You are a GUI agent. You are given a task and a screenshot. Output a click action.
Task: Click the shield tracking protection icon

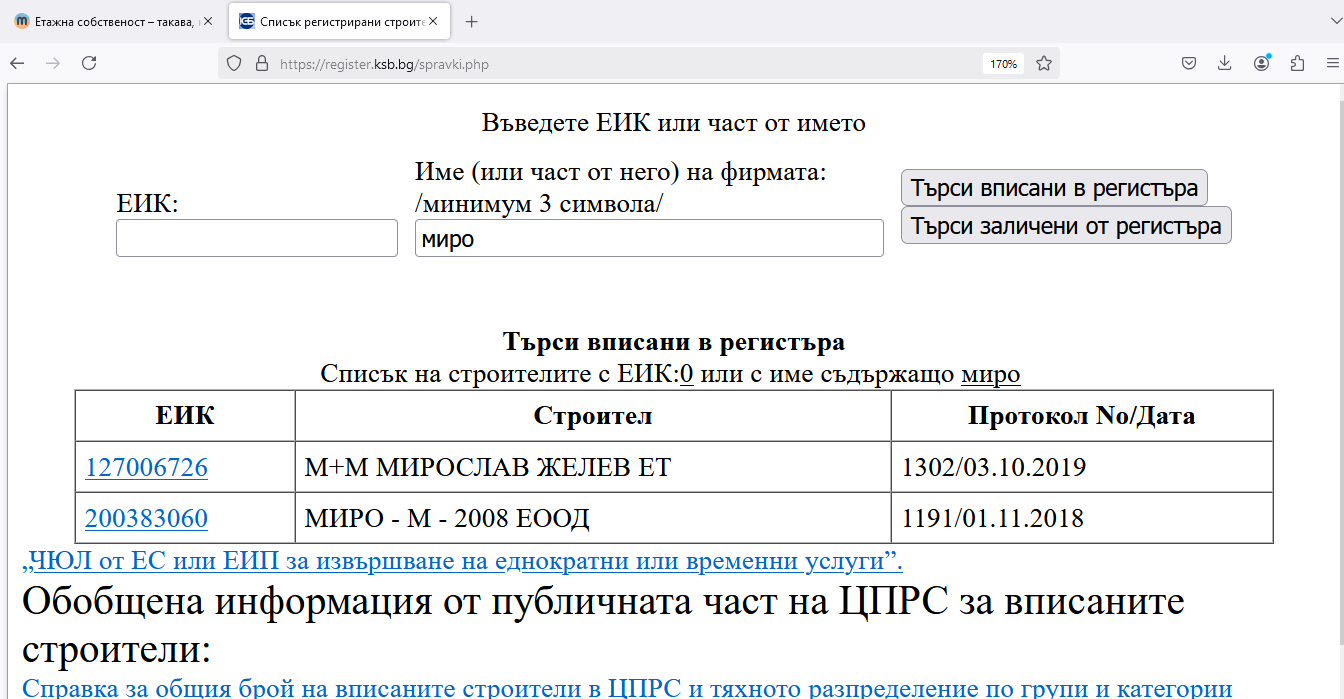[234, 63]
